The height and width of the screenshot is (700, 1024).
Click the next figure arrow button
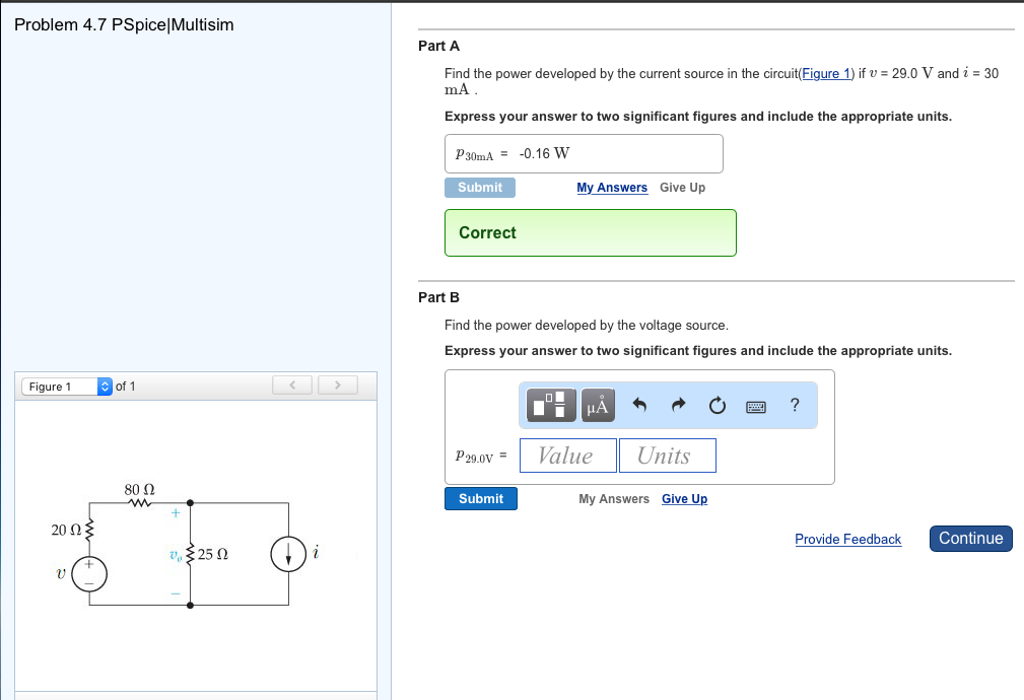(x=338, y=385)
